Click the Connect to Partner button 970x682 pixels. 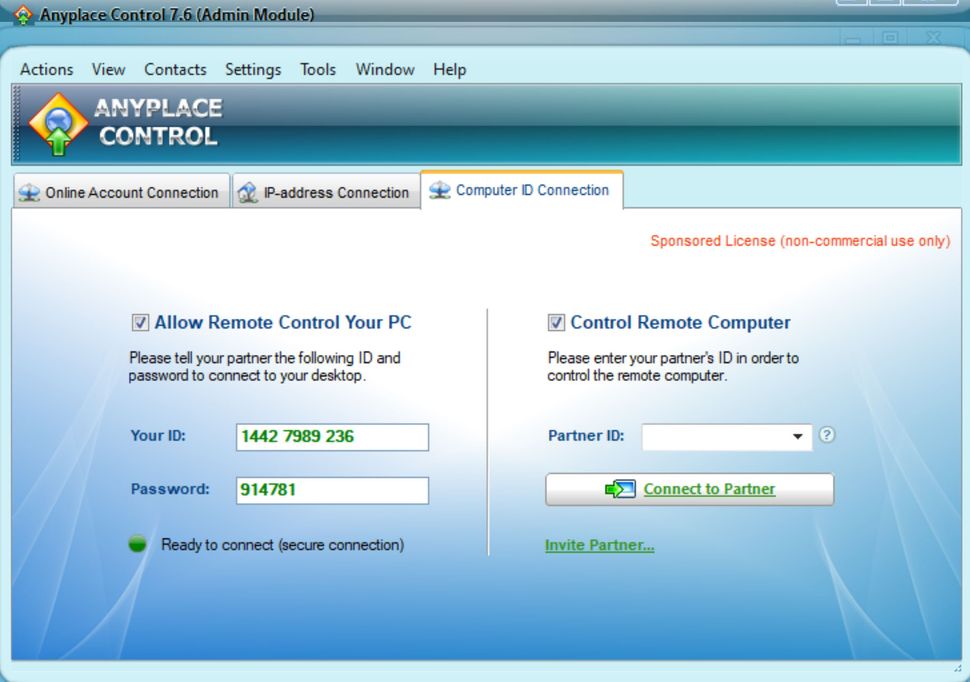pos(690,490)
